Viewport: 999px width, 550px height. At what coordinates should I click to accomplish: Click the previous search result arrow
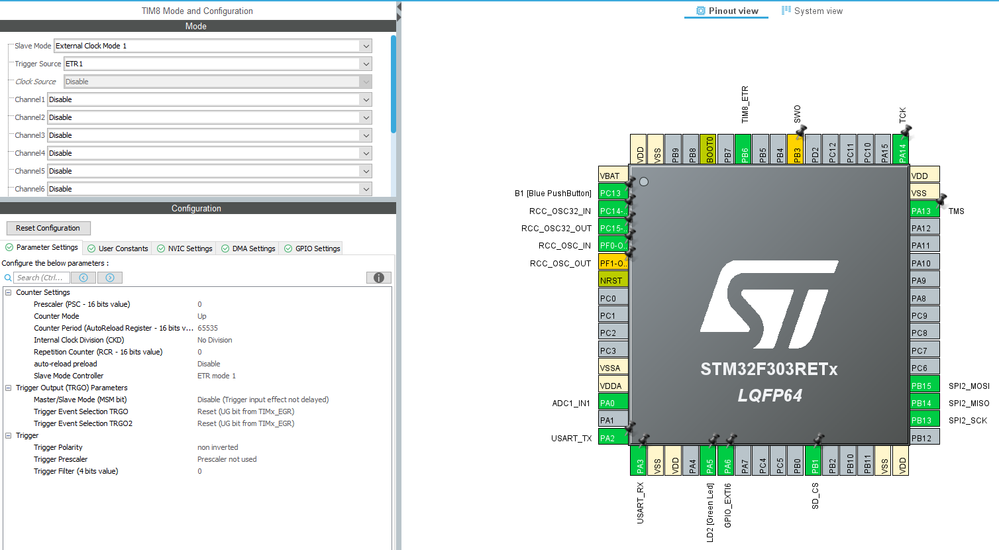click(x=84, y=278)
